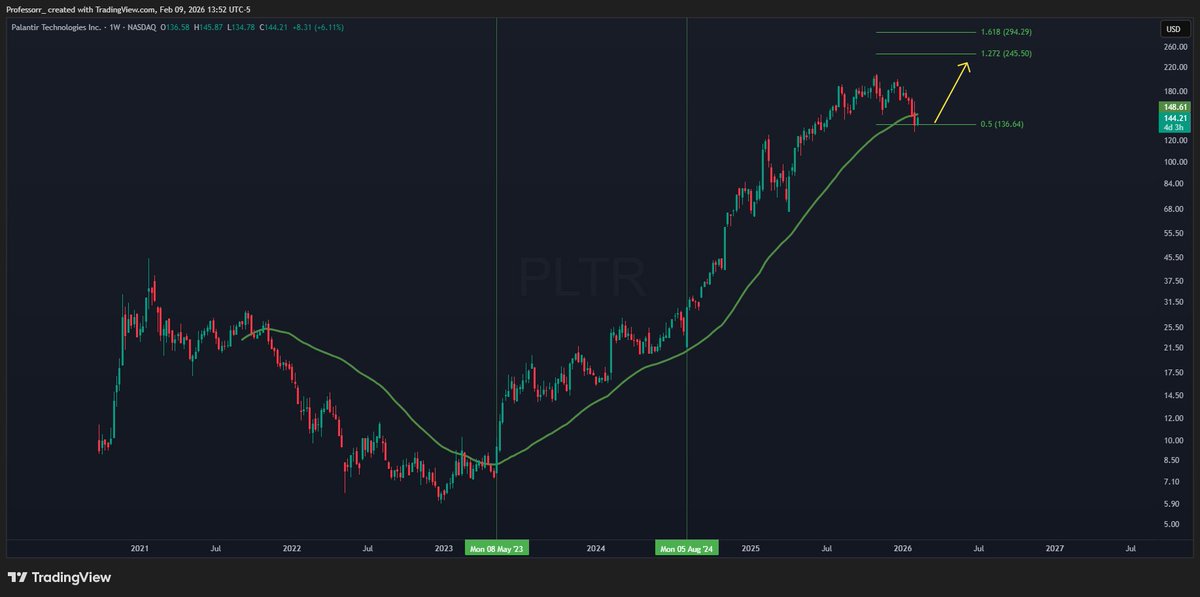This screenshot has height=597, width=1200.
Task: Click 45.50 on the price axis
Action: [x=1175, y=257]
